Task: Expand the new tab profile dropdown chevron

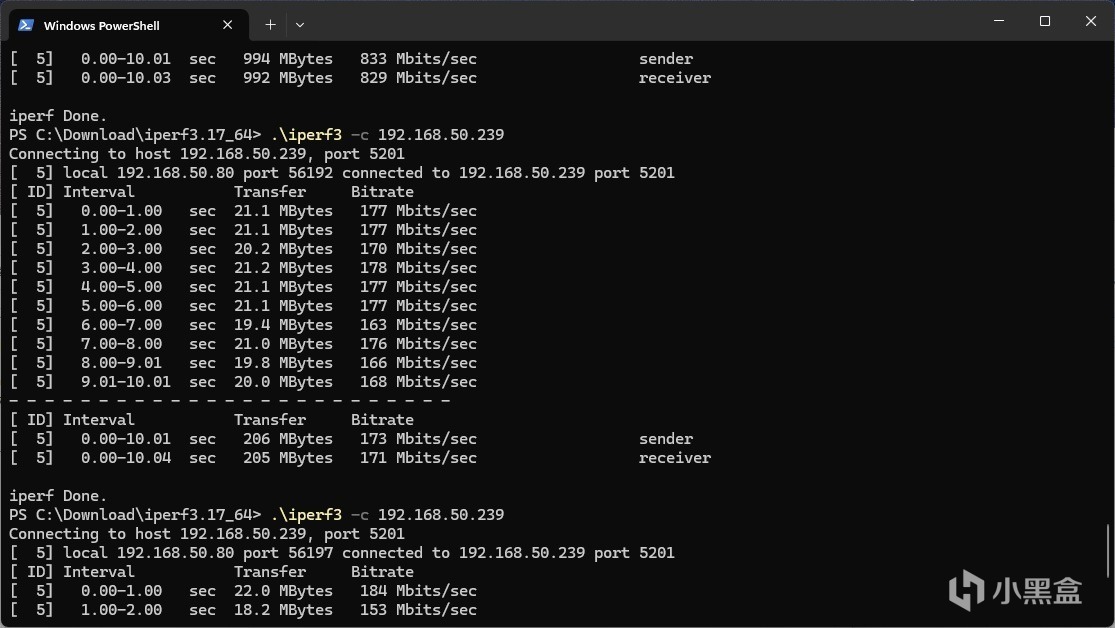Action: [300, 24]
